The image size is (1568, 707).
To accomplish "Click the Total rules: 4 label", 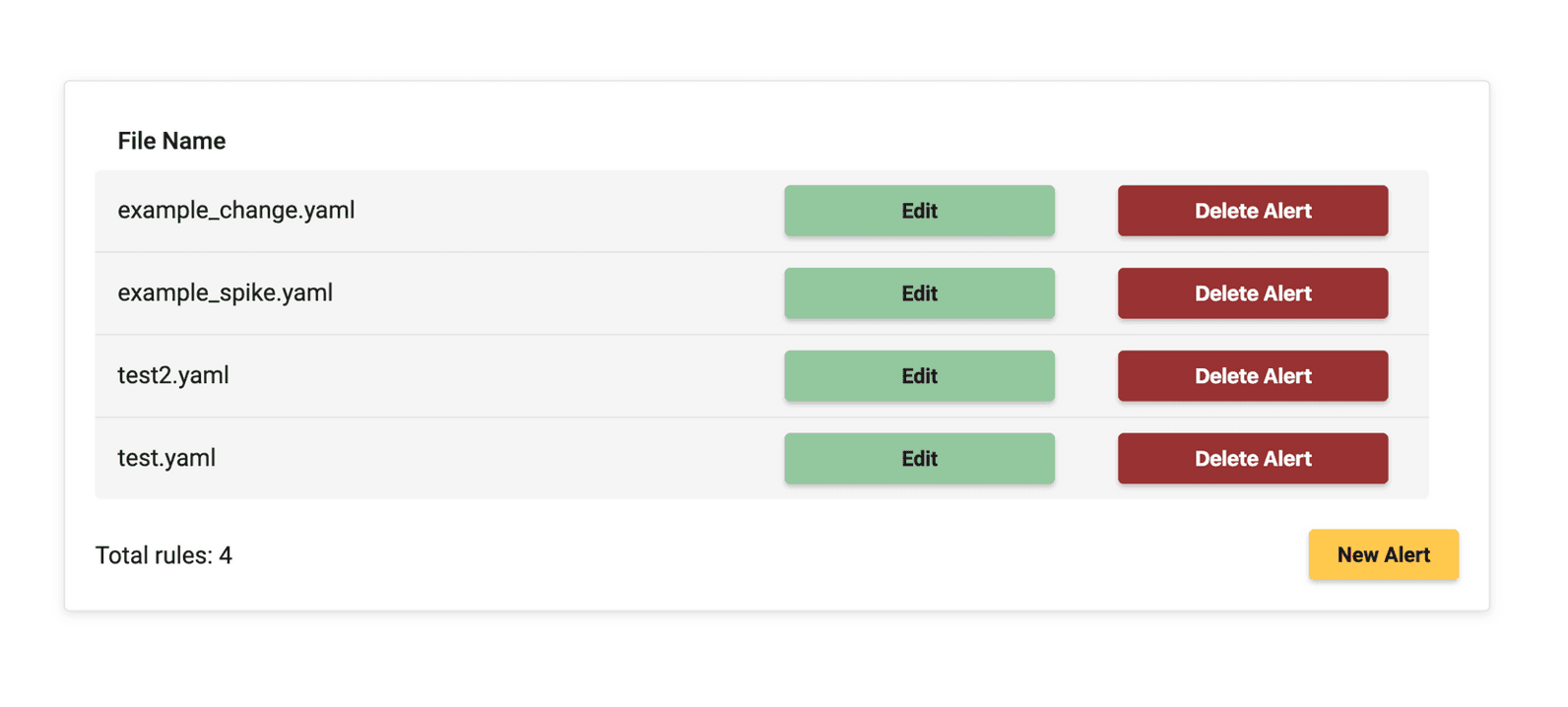I will pos(163,556).
